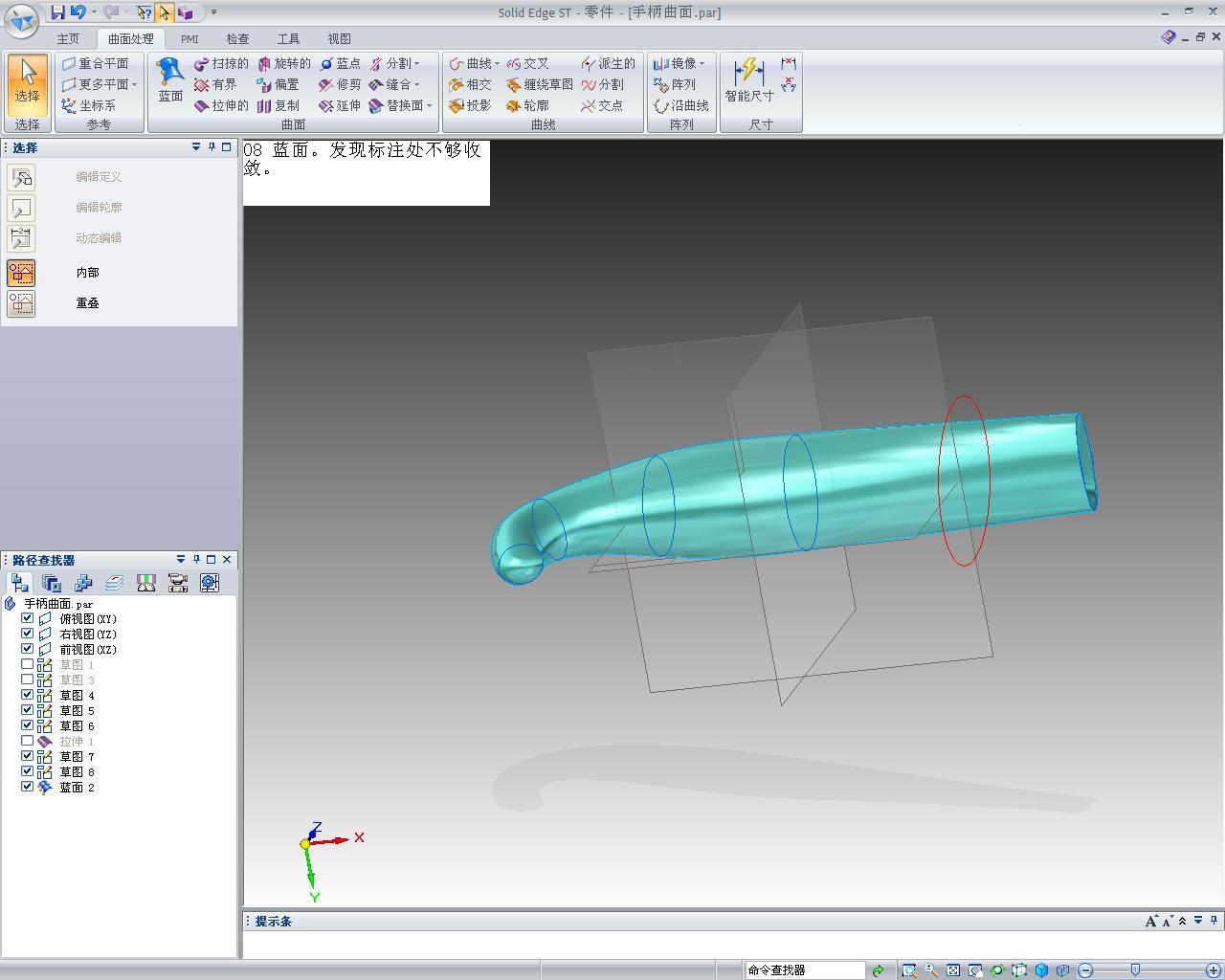
Task: Click the 投影 project curve tool
Action: pyautogui.click(x=470, y=105)
